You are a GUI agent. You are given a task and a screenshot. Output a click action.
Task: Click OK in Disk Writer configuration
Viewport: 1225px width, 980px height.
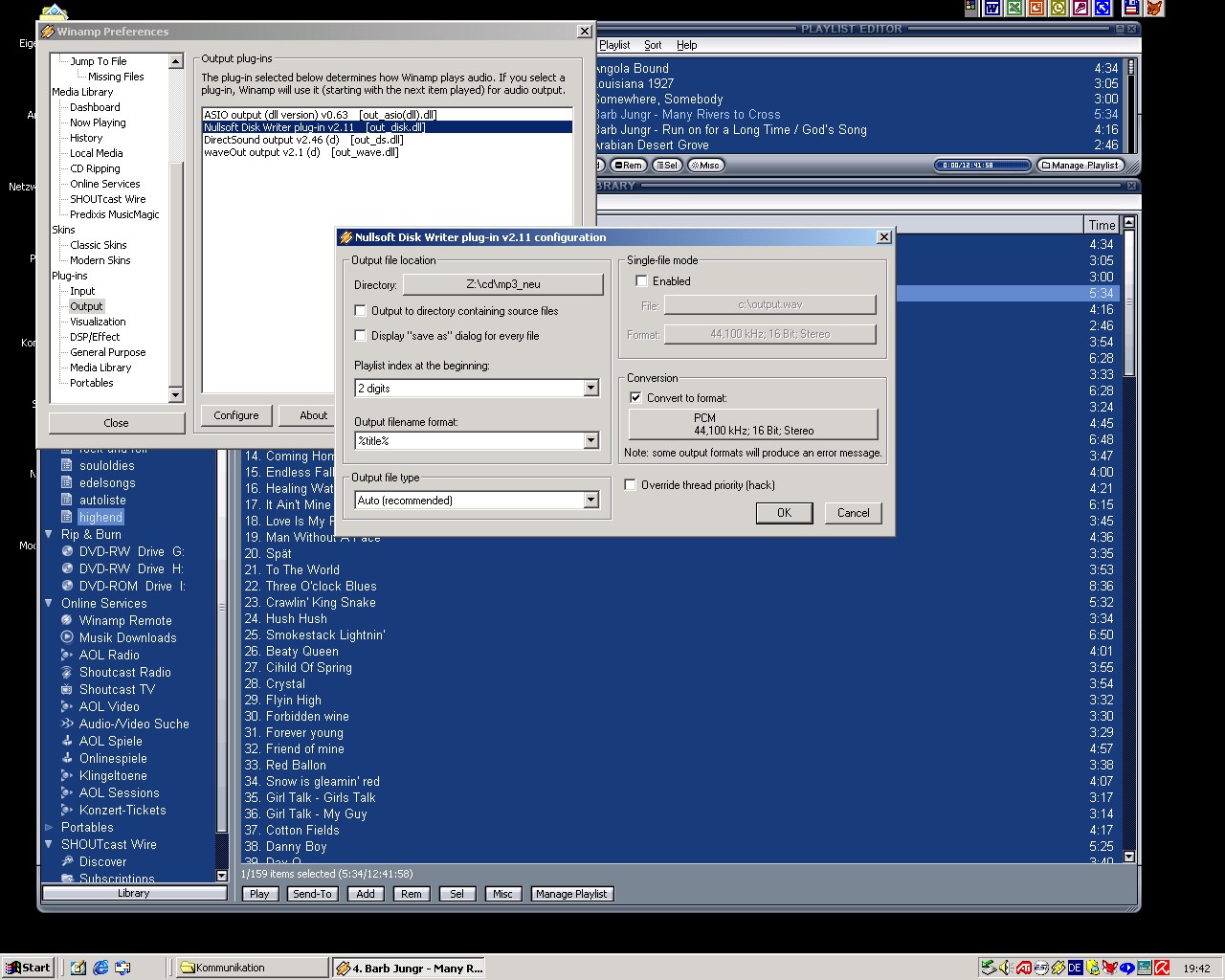point(784,513)
